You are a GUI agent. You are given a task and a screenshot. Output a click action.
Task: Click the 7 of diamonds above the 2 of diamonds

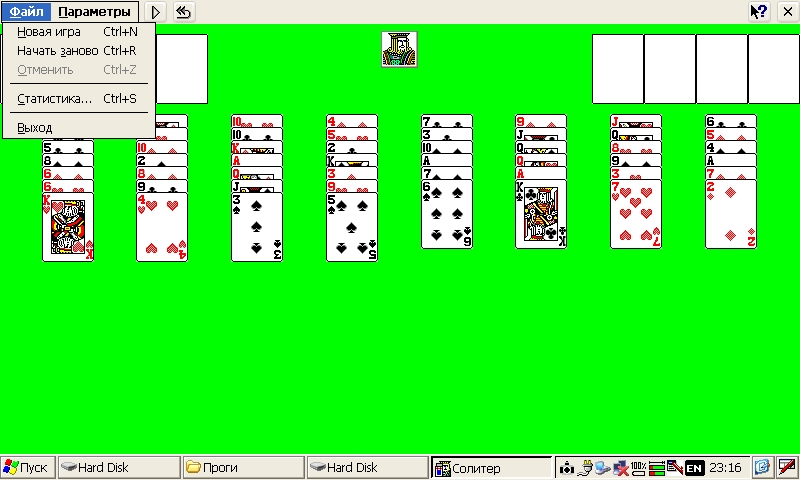click(731, 174)
